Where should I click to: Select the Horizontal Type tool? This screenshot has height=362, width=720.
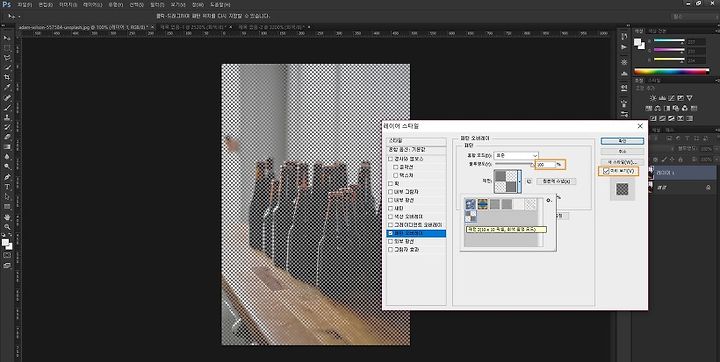coord(7,187)
